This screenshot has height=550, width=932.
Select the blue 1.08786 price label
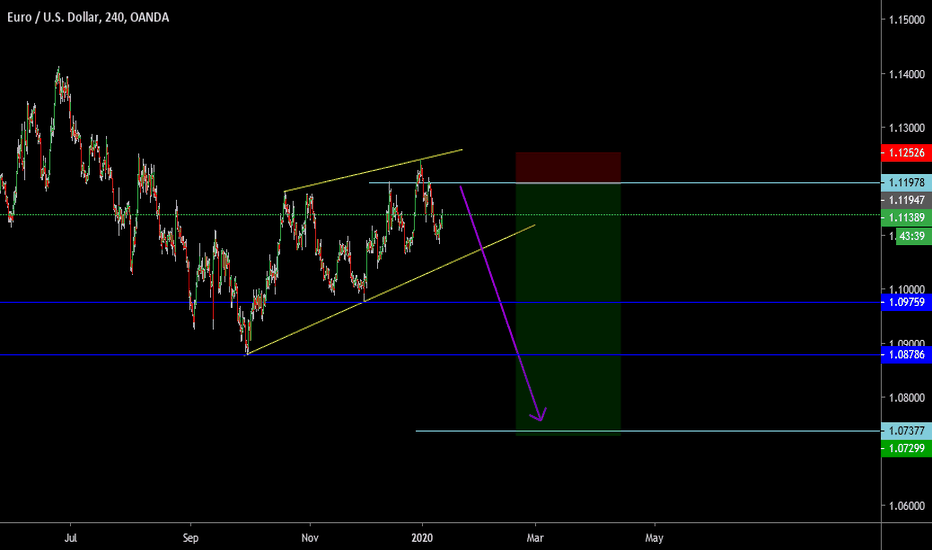905,355
